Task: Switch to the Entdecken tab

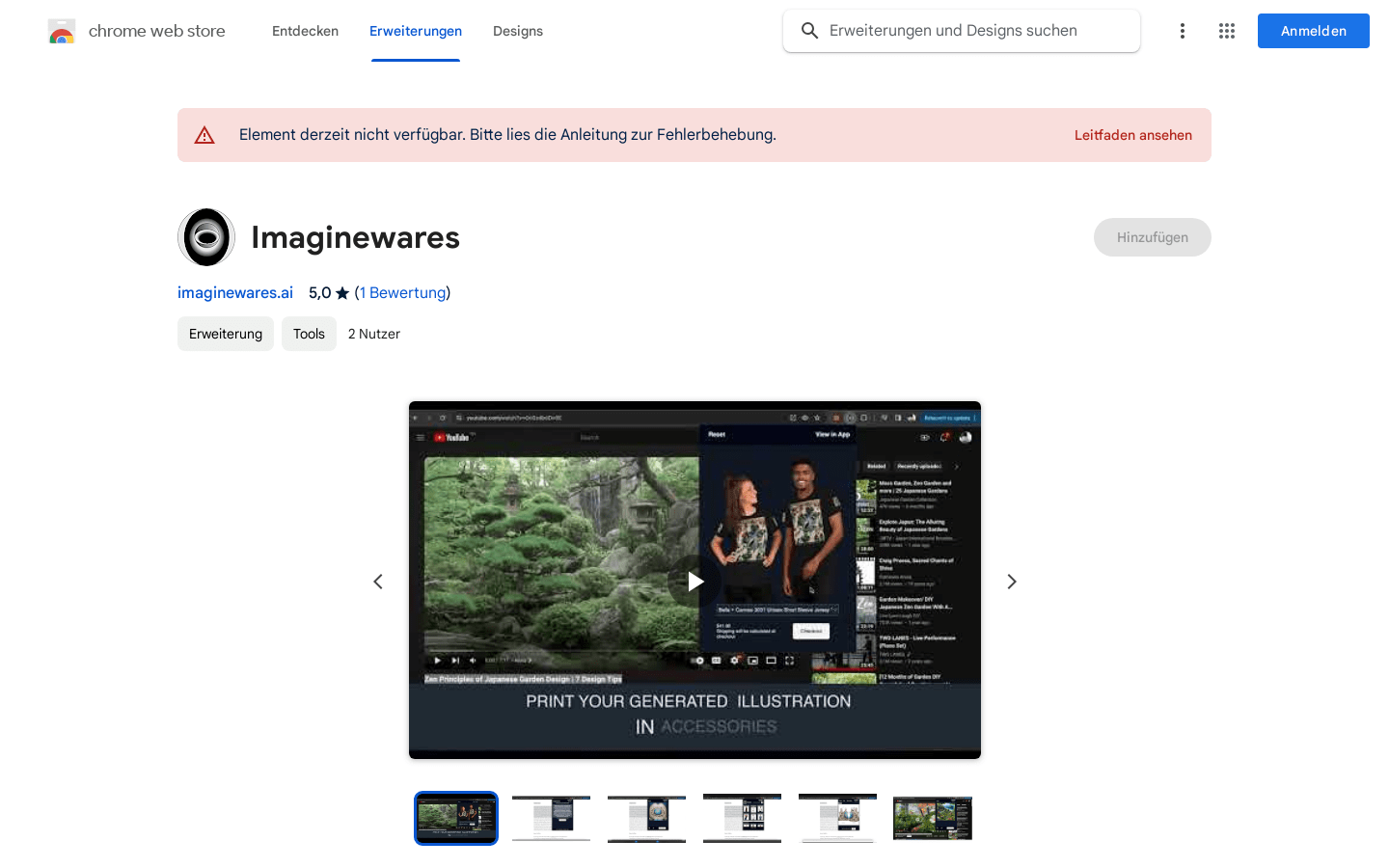Action: (305, 31)
